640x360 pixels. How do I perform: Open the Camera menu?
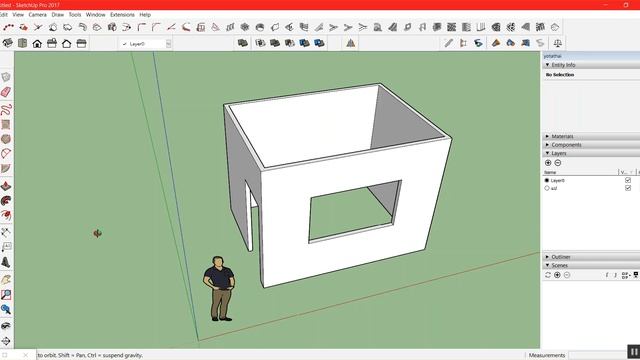38,14
